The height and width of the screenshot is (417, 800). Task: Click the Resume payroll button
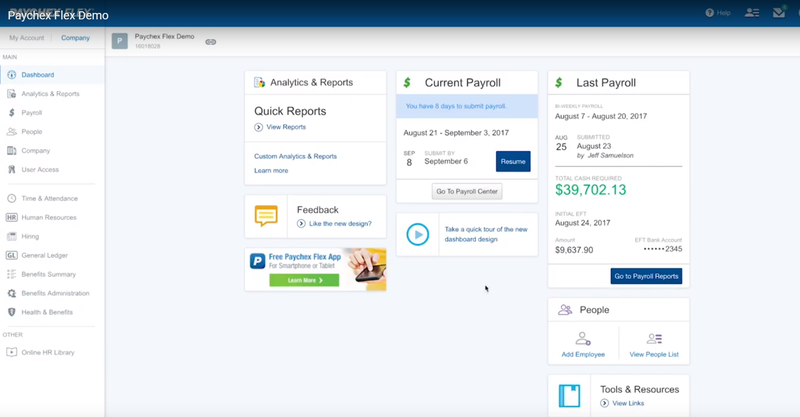click(513, 161)
